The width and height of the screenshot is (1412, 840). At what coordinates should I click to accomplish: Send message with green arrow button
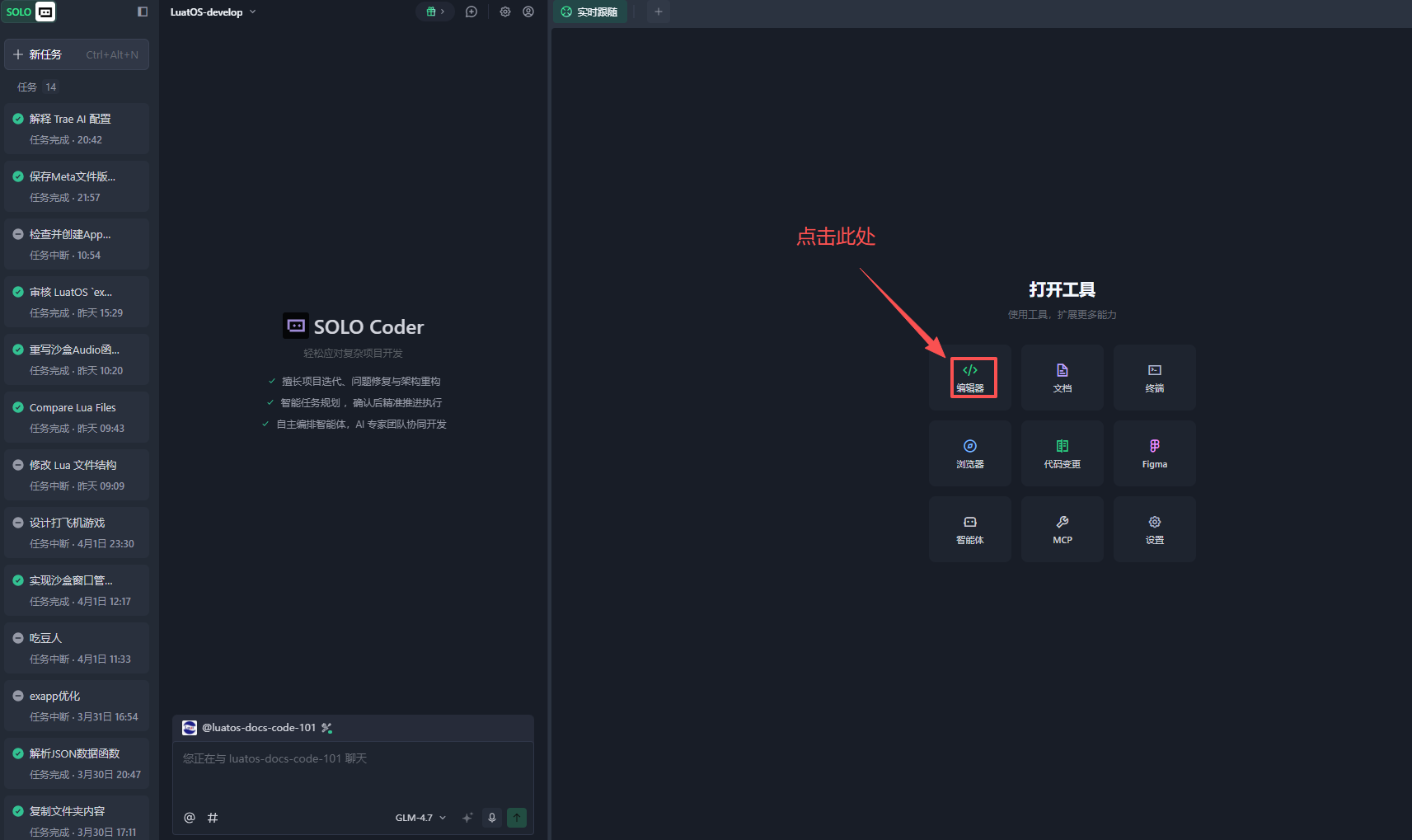click(517, 818)
